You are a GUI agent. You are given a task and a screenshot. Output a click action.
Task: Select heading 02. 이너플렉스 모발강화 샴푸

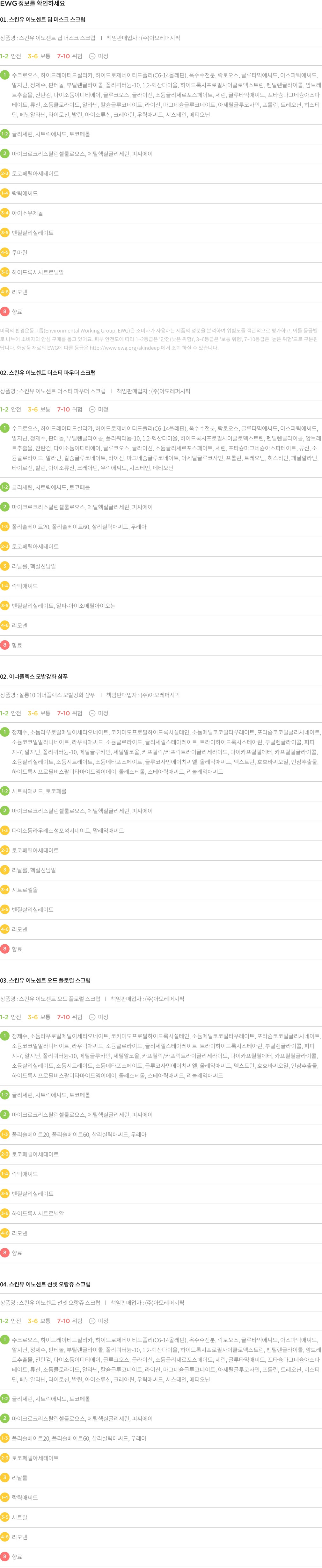pyautogui.click(x=34, y=676)
